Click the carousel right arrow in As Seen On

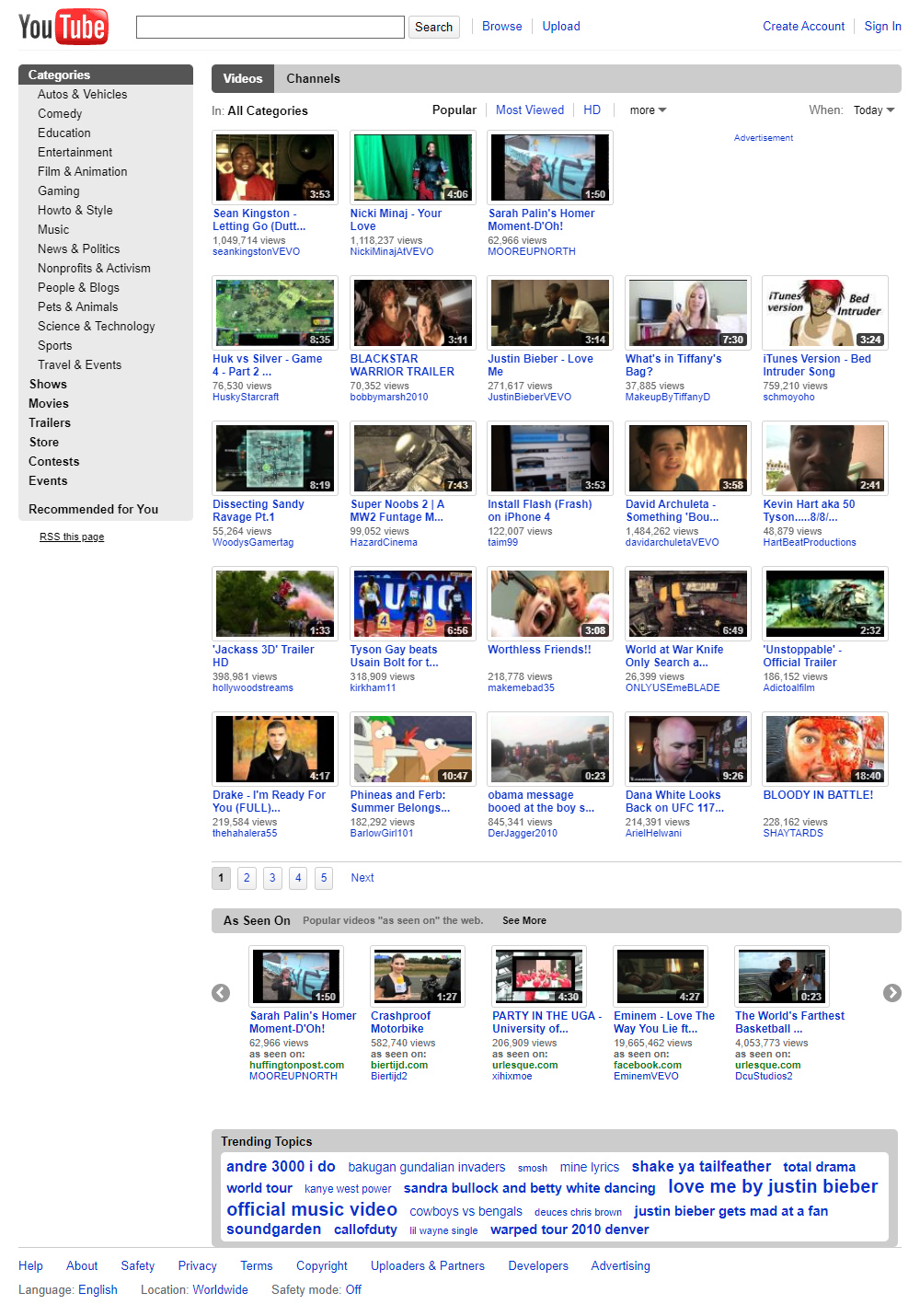[x=892, y=993]
